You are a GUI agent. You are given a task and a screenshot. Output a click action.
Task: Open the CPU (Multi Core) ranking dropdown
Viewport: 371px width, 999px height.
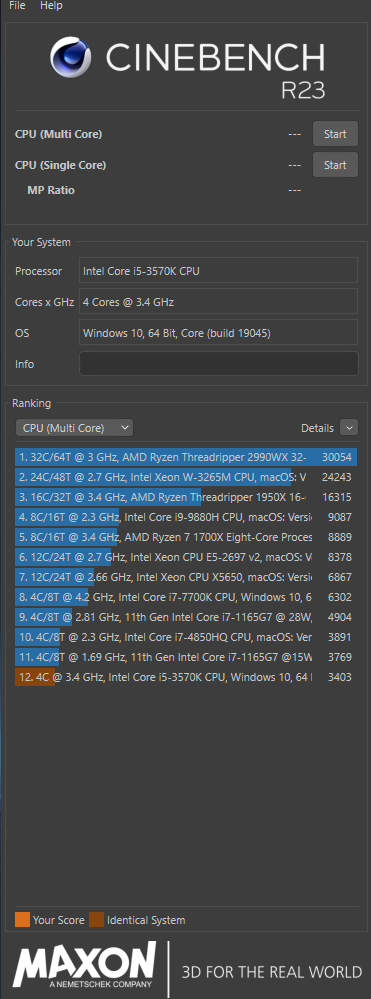point(74,428)
